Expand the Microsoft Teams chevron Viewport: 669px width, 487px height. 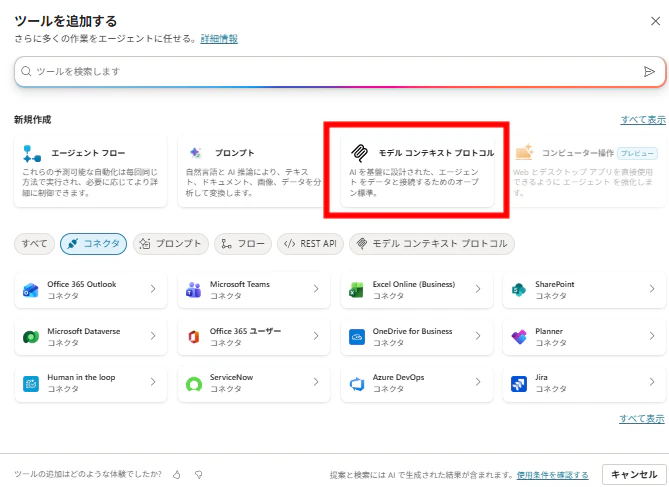316,289
